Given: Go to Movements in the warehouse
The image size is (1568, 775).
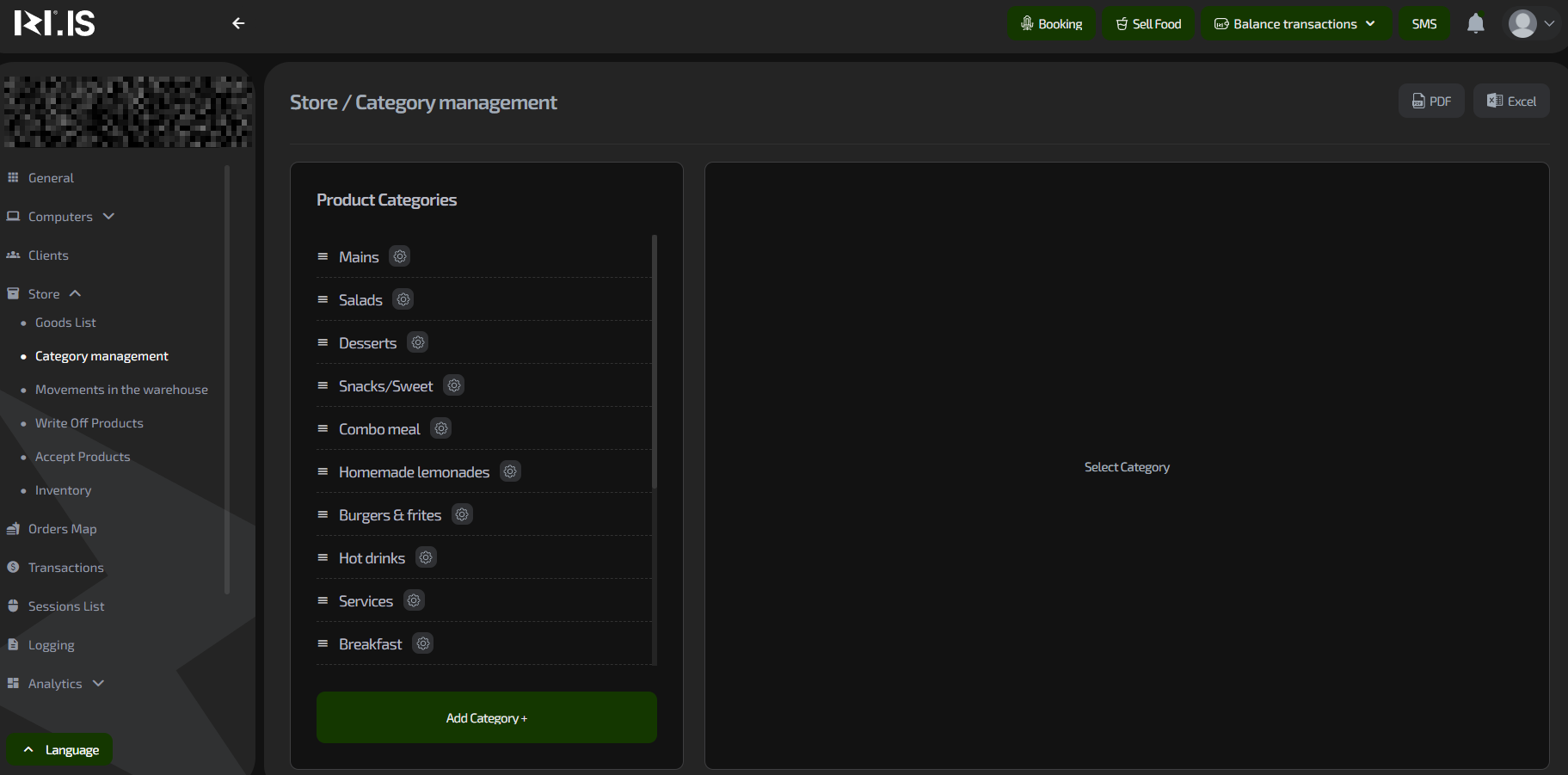Looking at the screenshot, I should coord(121,390).
